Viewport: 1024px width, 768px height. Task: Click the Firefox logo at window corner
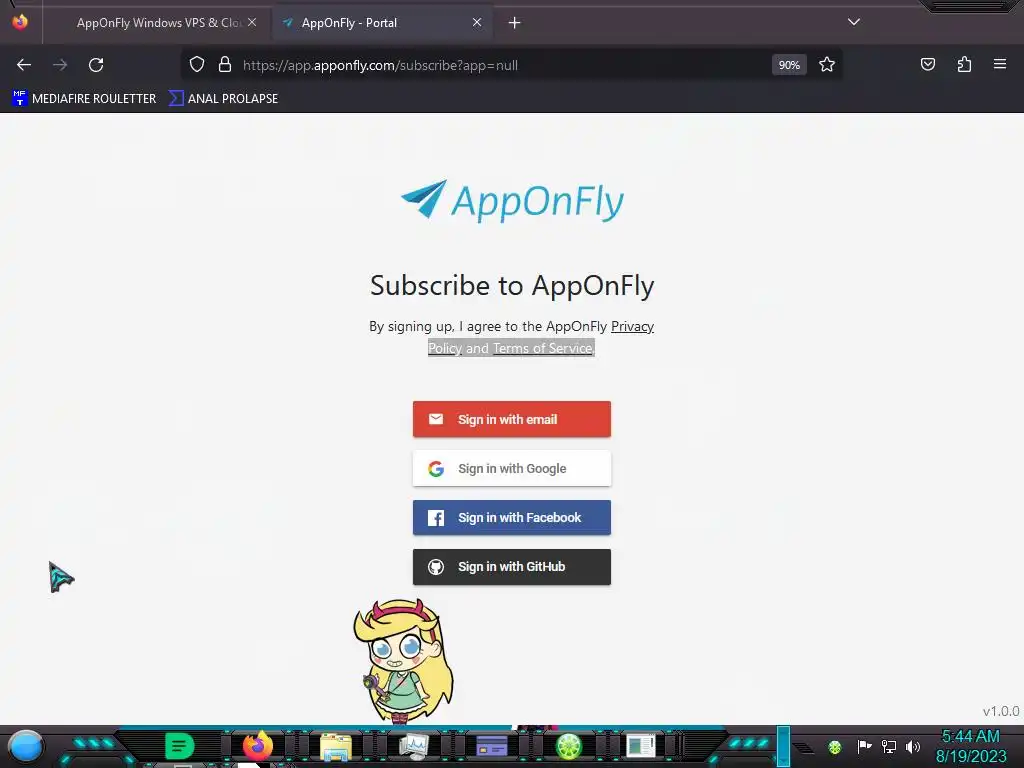coord(20,22)
